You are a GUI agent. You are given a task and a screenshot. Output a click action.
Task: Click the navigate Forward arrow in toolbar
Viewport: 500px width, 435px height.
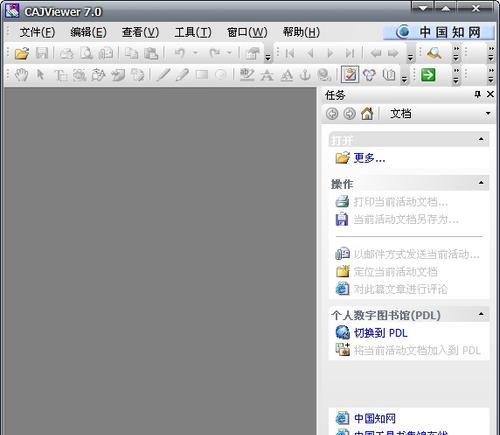393,53
